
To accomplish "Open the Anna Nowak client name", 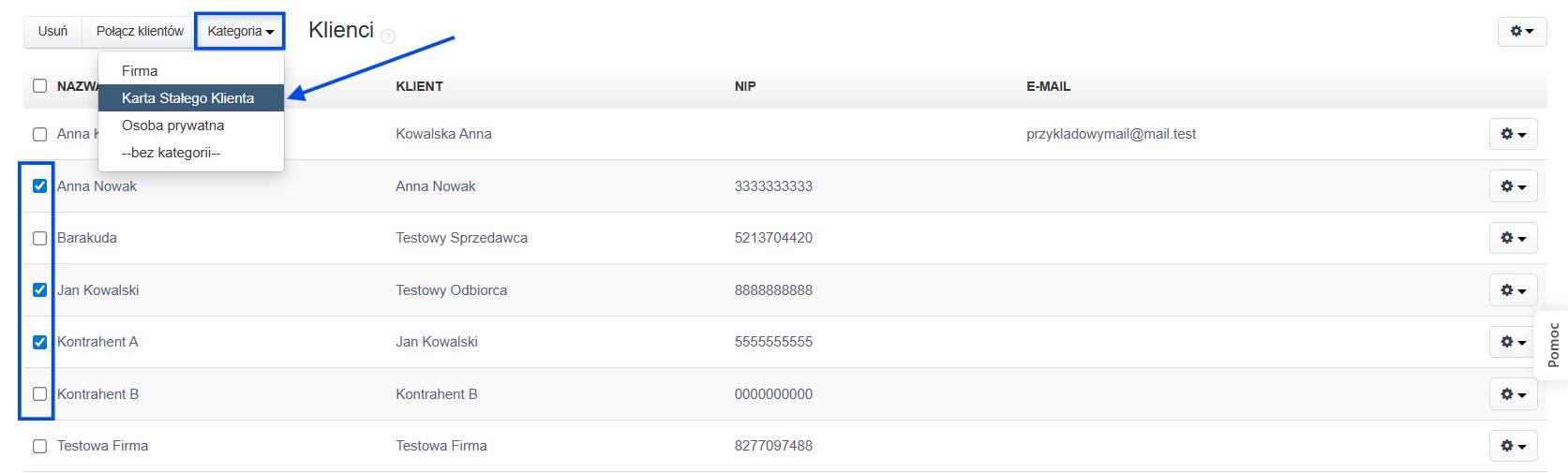I will point(97,186).
